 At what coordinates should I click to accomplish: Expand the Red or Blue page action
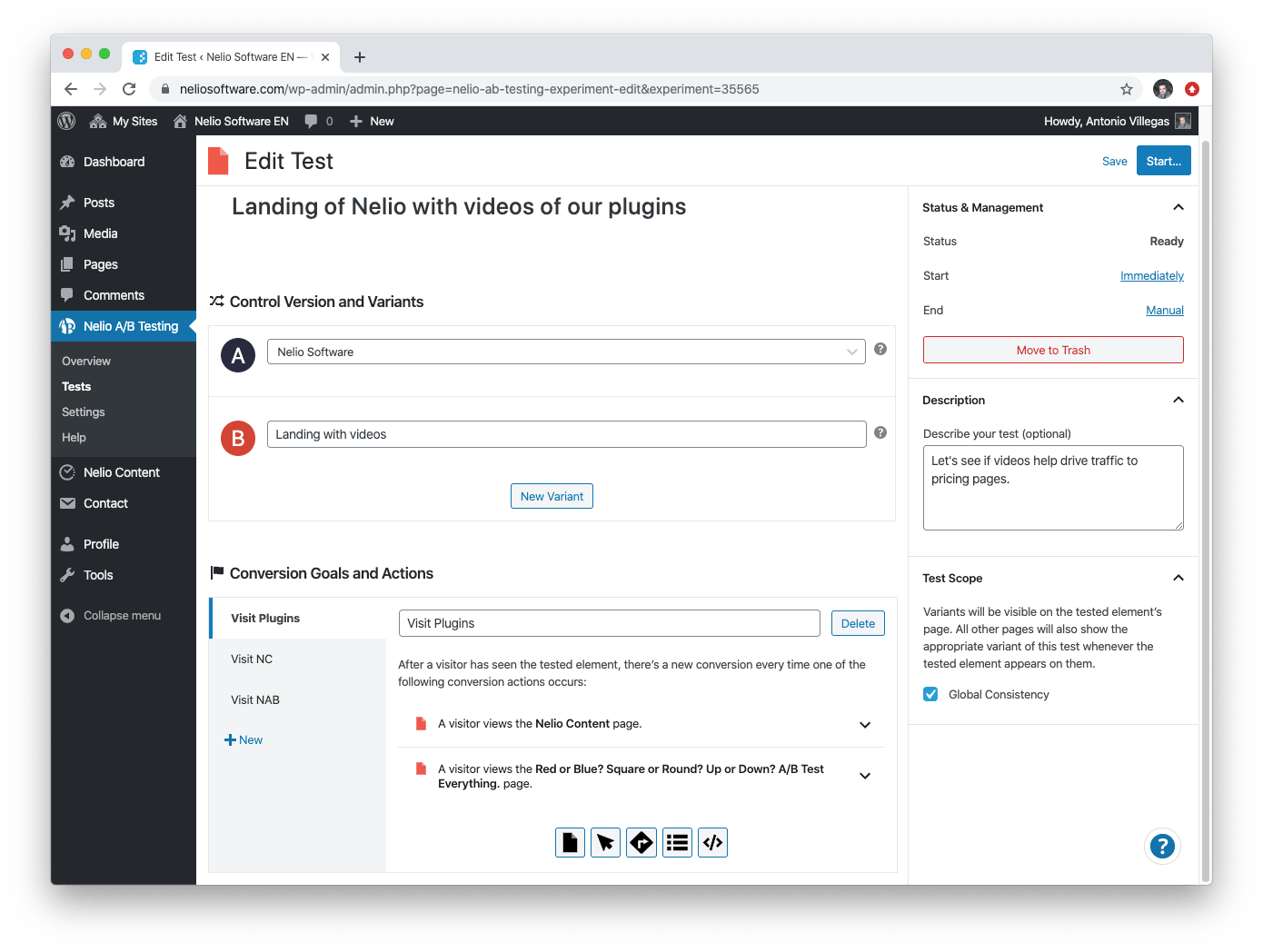coord(865,776)
